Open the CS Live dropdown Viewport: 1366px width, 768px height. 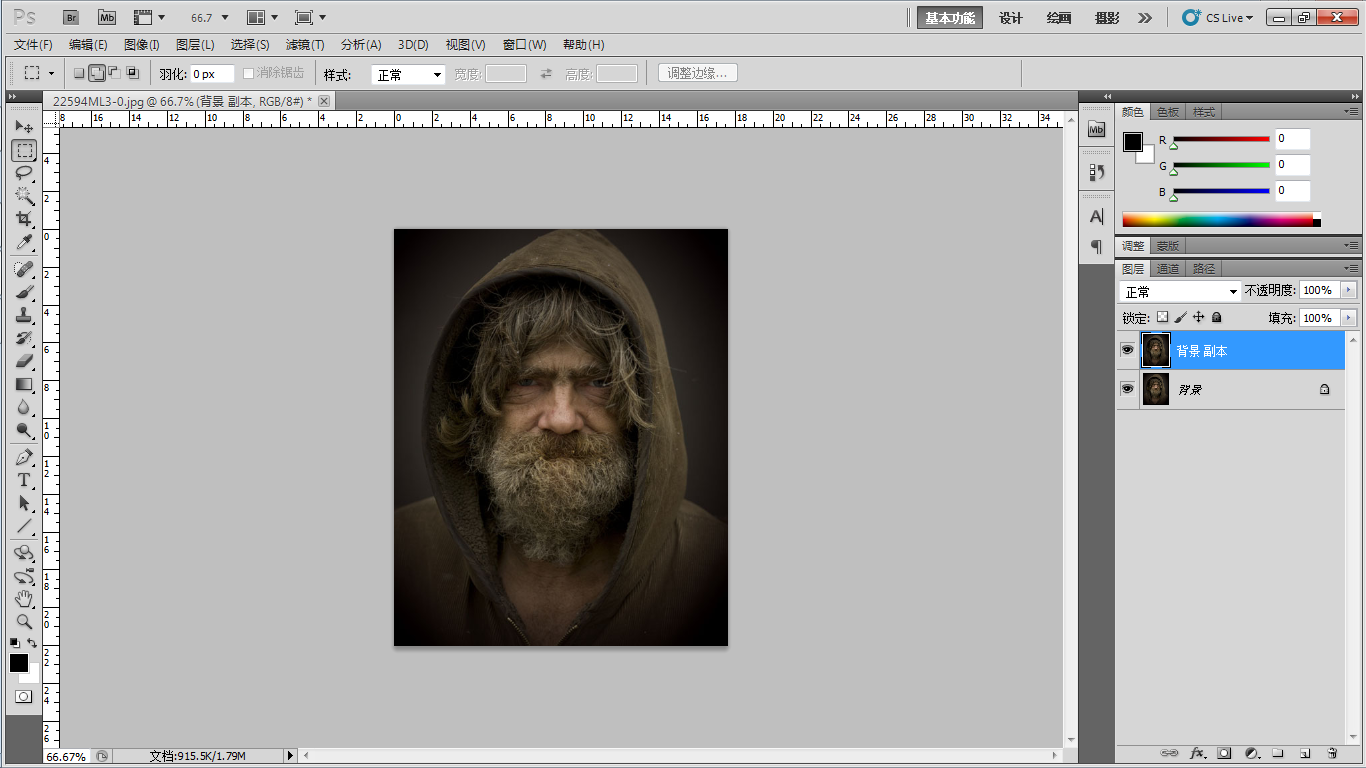(1217, 18)
